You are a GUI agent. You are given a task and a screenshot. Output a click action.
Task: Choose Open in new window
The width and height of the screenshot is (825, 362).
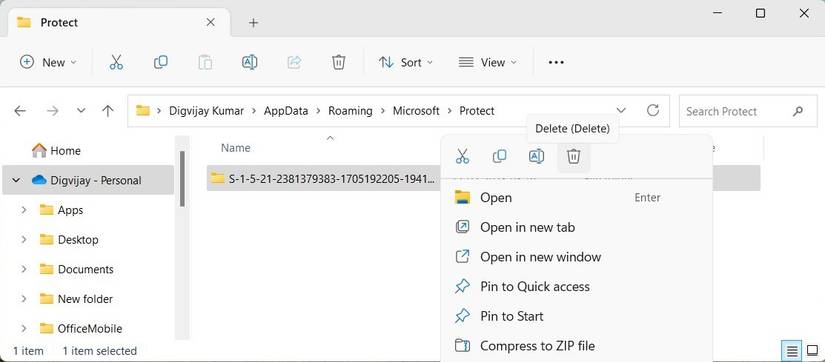point(577,257)
